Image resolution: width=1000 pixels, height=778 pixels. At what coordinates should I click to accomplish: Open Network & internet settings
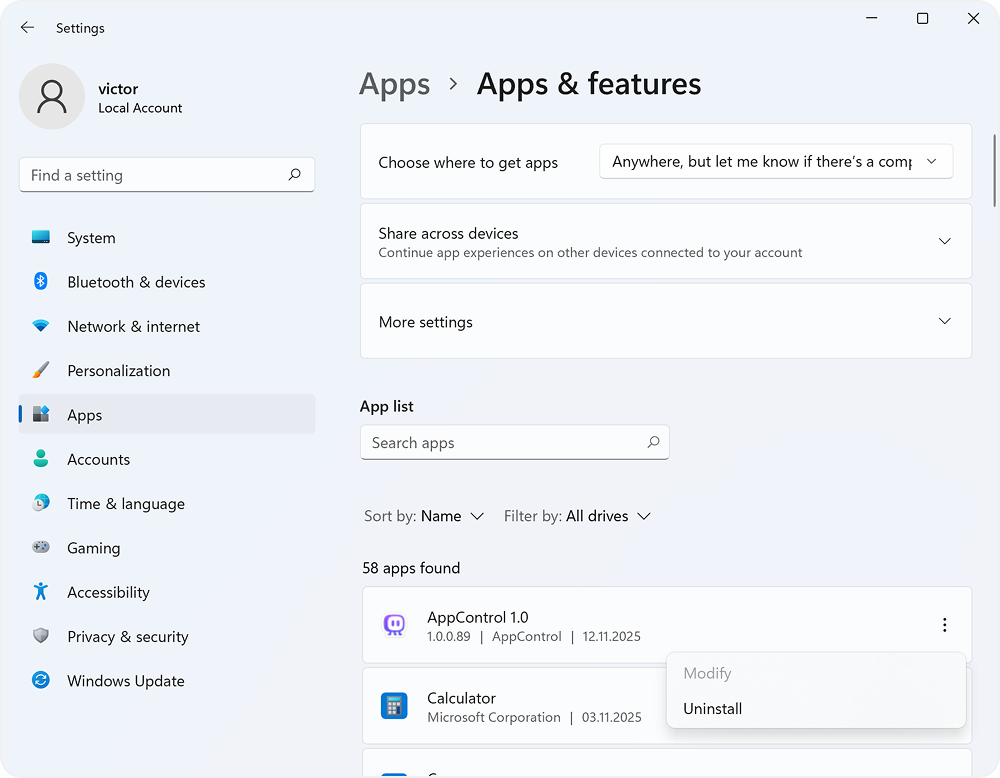132,326
